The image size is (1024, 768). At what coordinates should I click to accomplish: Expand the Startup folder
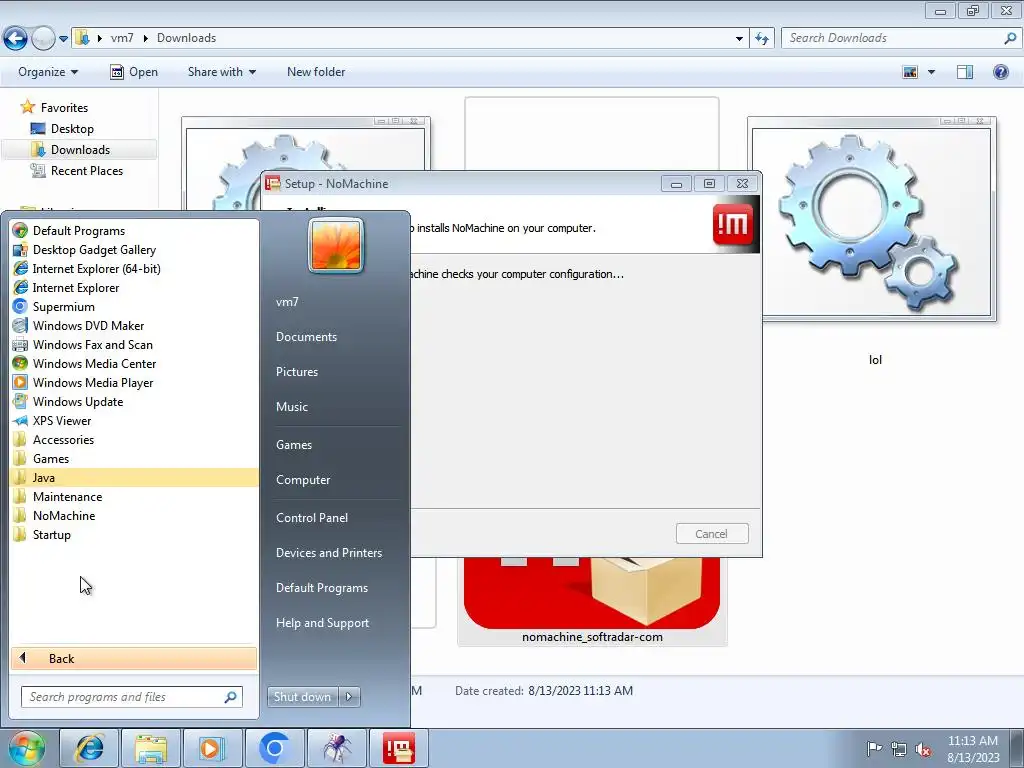pos(52,534)
